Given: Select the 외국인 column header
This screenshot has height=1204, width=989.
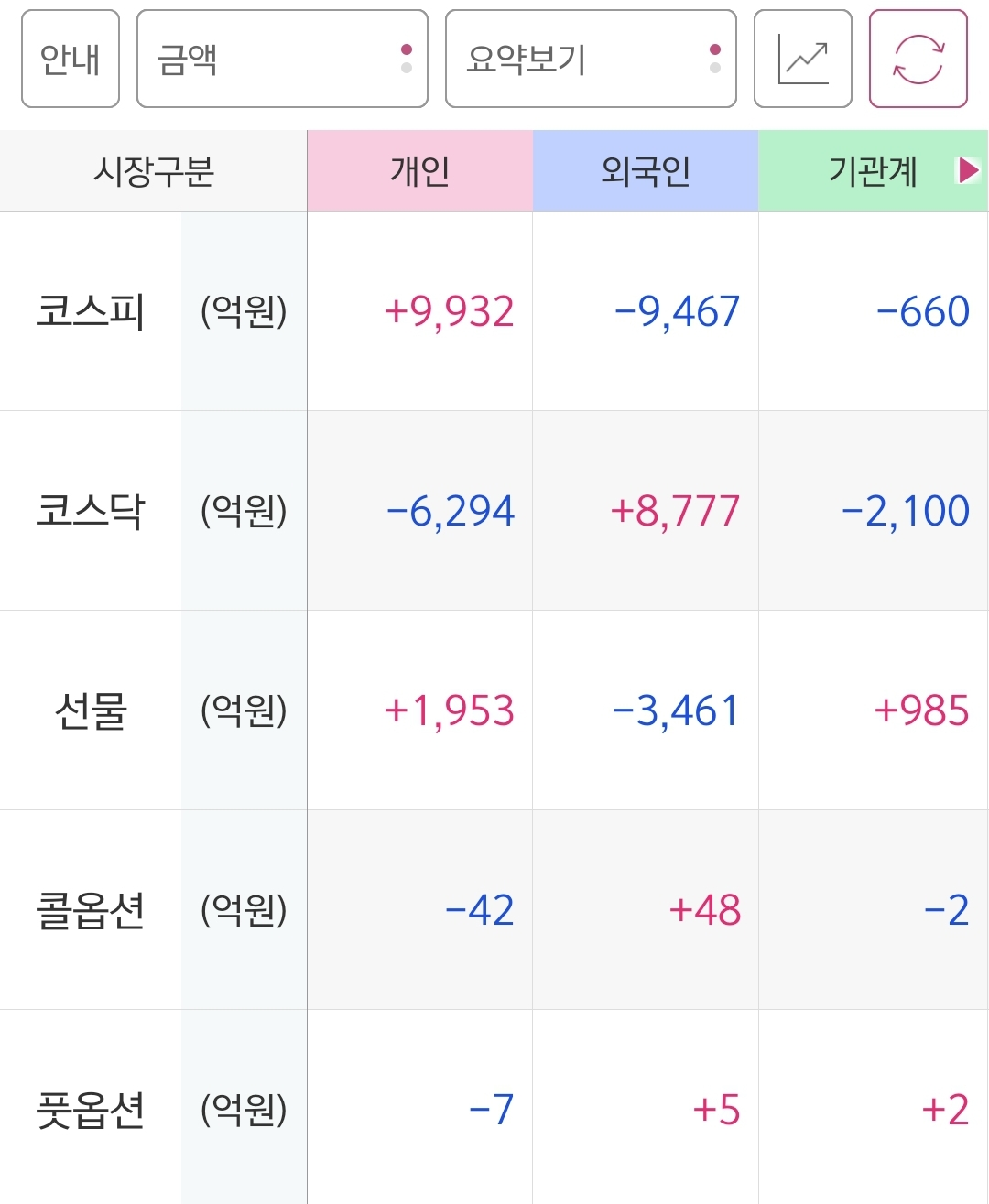Looking at the screenshot, I should pos(646,171).
